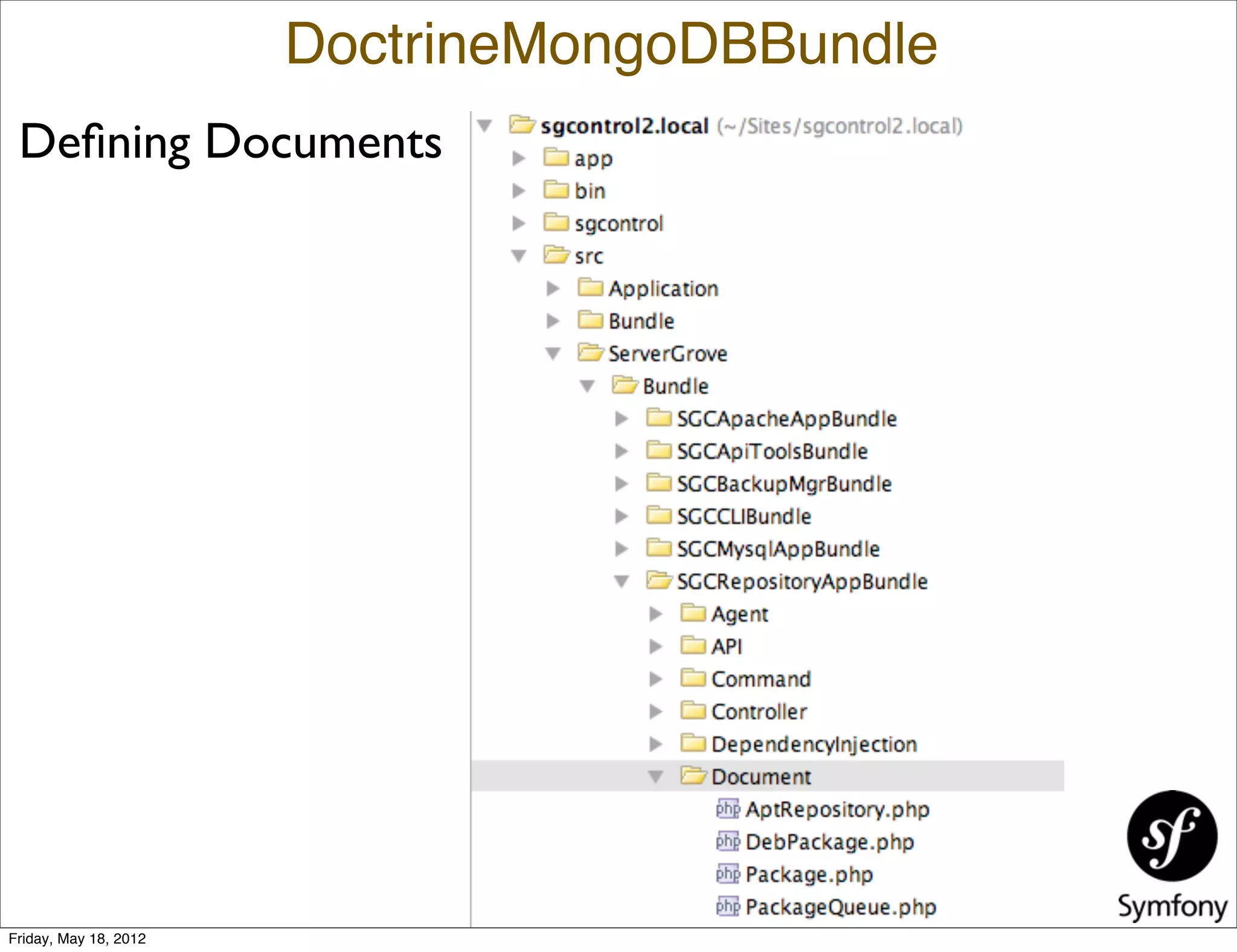Select the app folder label

(593, 159)
